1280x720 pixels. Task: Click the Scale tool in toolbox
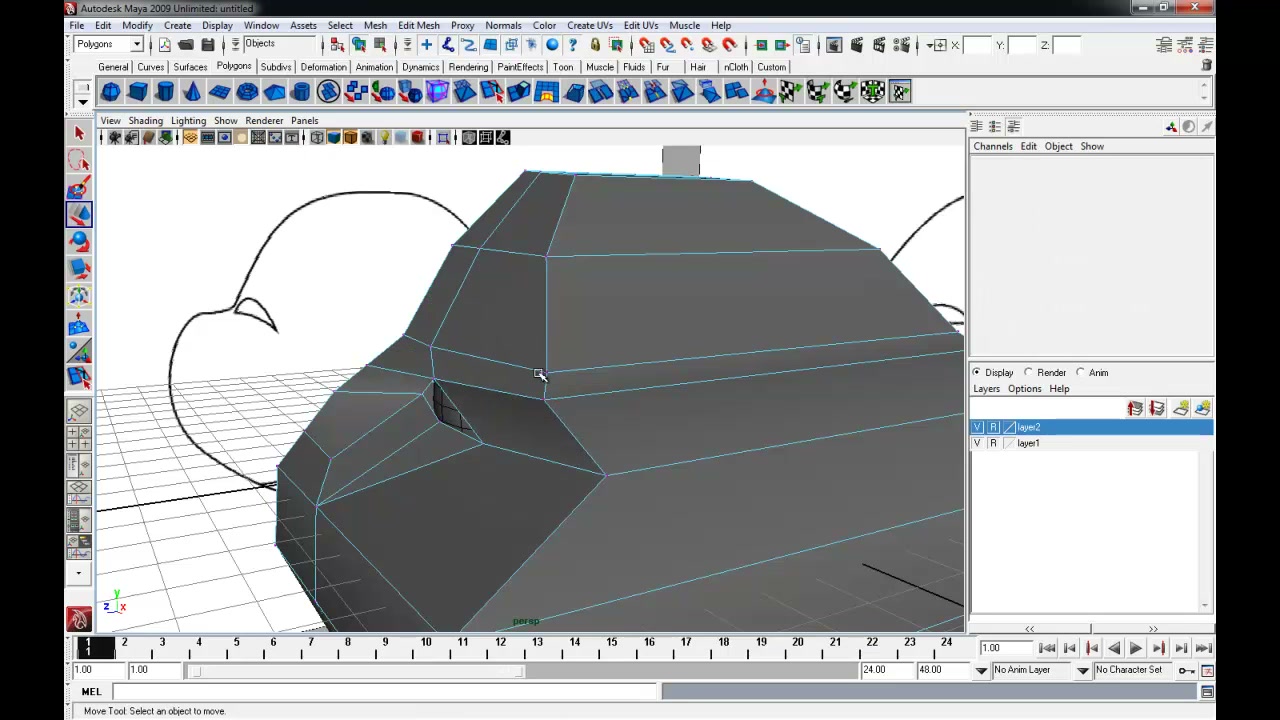click(x=79, y=268)
